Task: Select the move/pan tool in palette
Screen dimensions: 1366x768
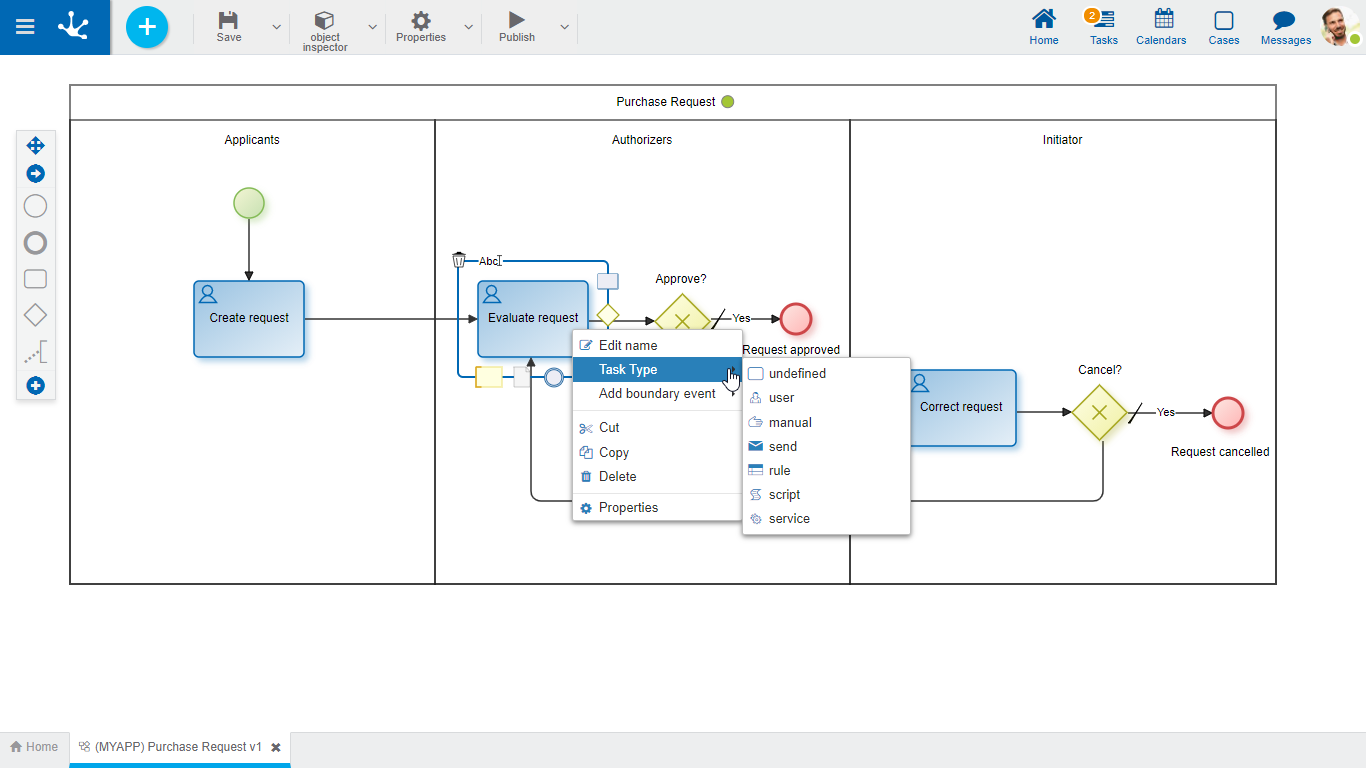Action: [x=35, y=146]
